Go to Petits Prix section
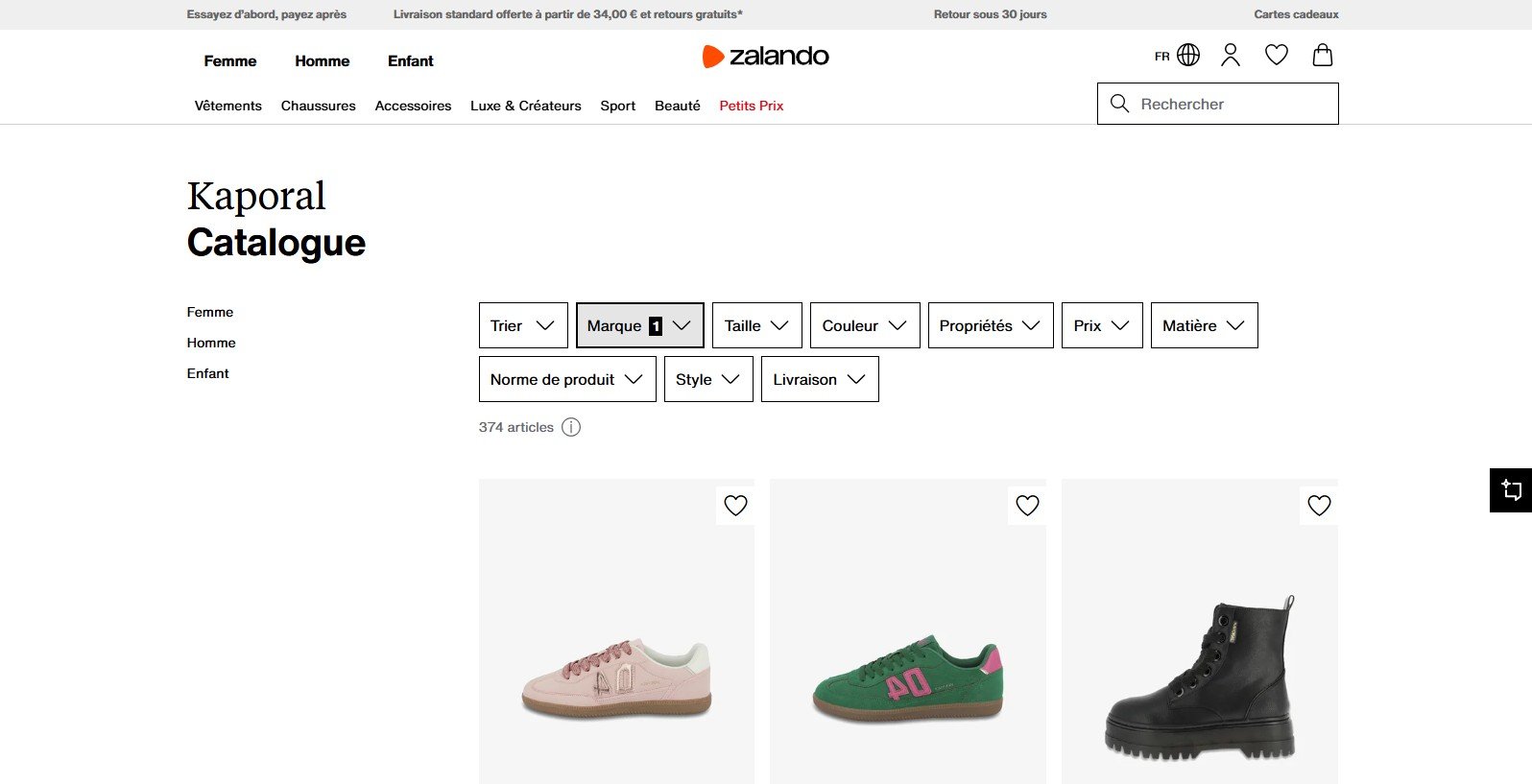The height and width of the screenshot is (784, 1532). [x=751, y=106]
